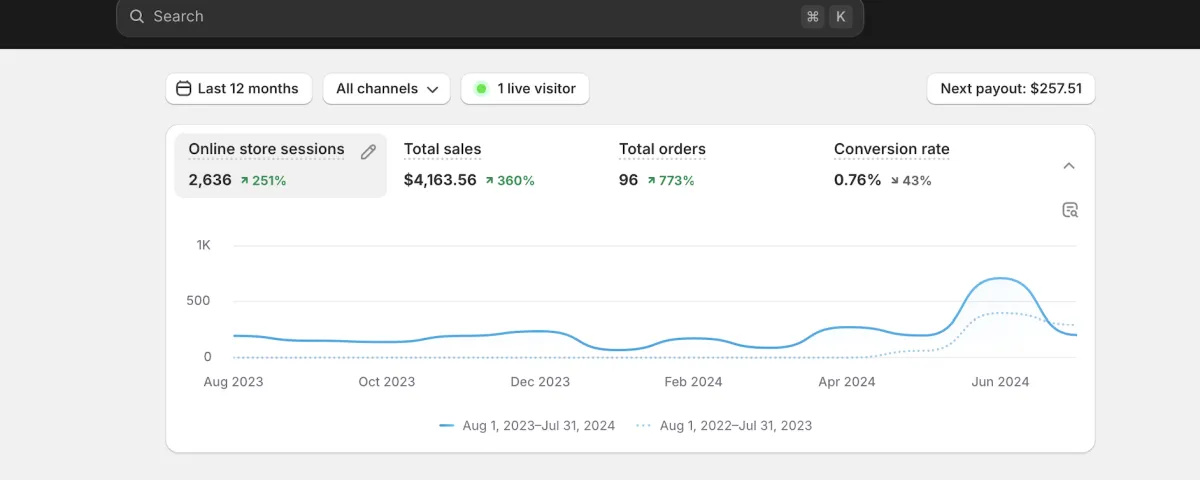Click the search magnifier icon
This screenshot has height=480, width=1200.
(x=137, y=16)
